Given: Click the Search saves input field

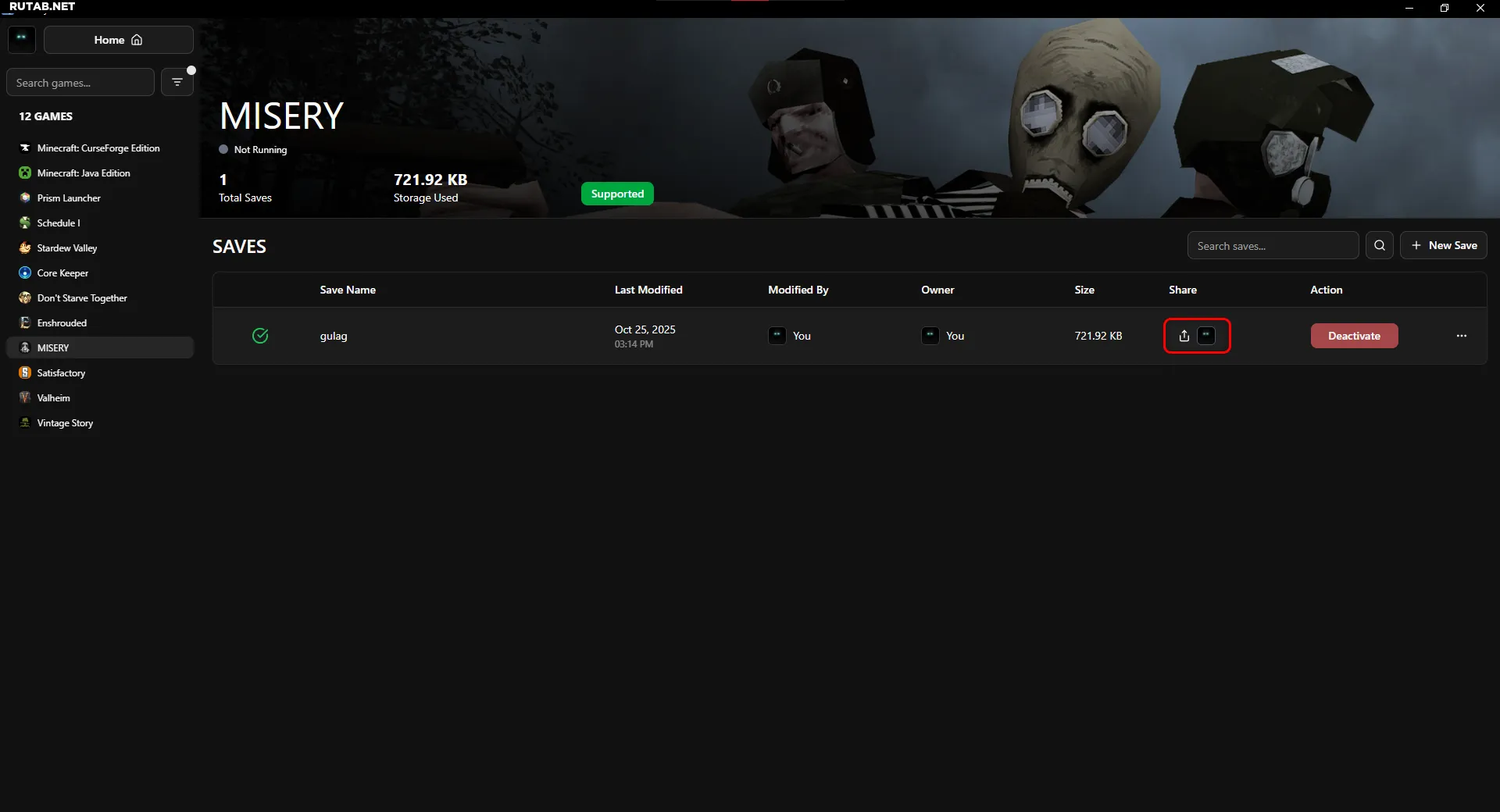Looking at the screenshot, I should pyautogui.click(x=1272, y=246).
